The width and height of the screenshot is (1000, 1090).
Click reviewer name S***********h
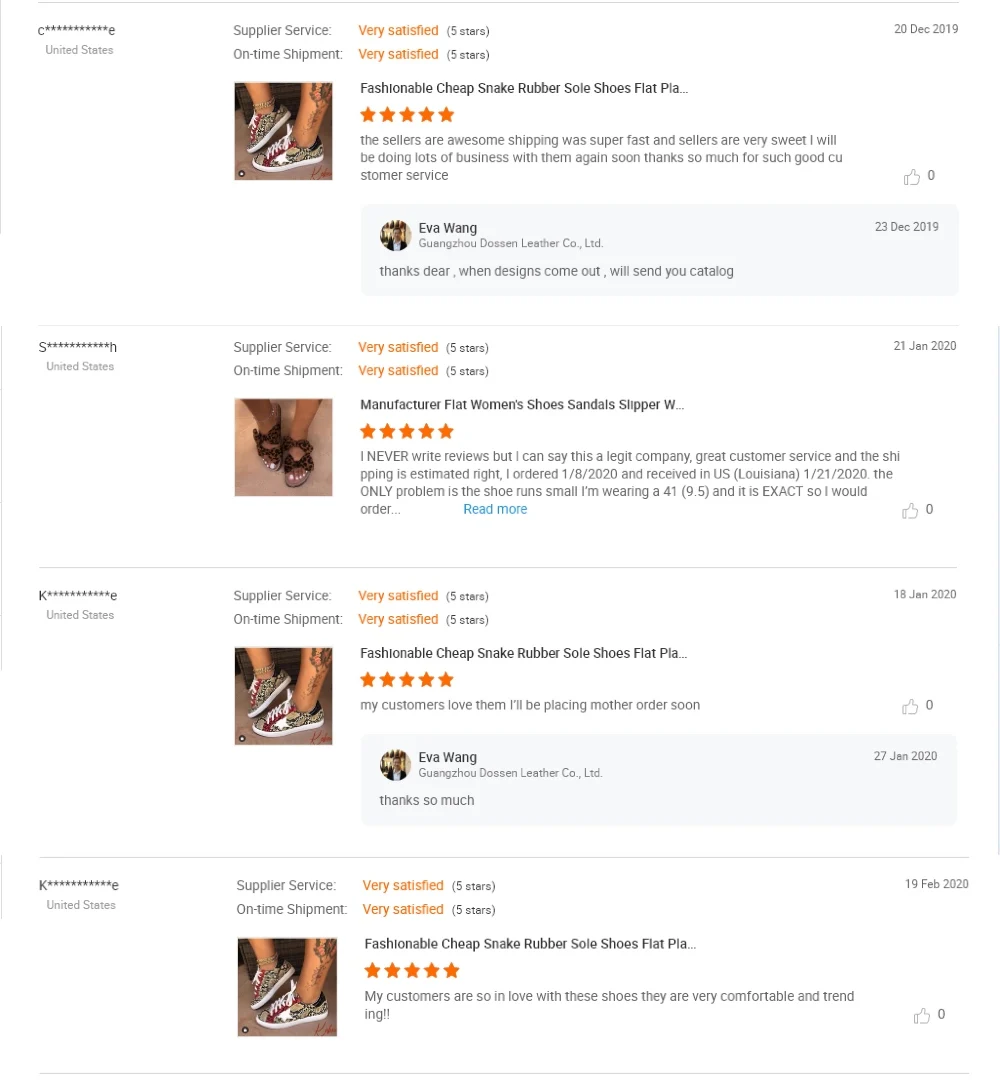point(78,348)
